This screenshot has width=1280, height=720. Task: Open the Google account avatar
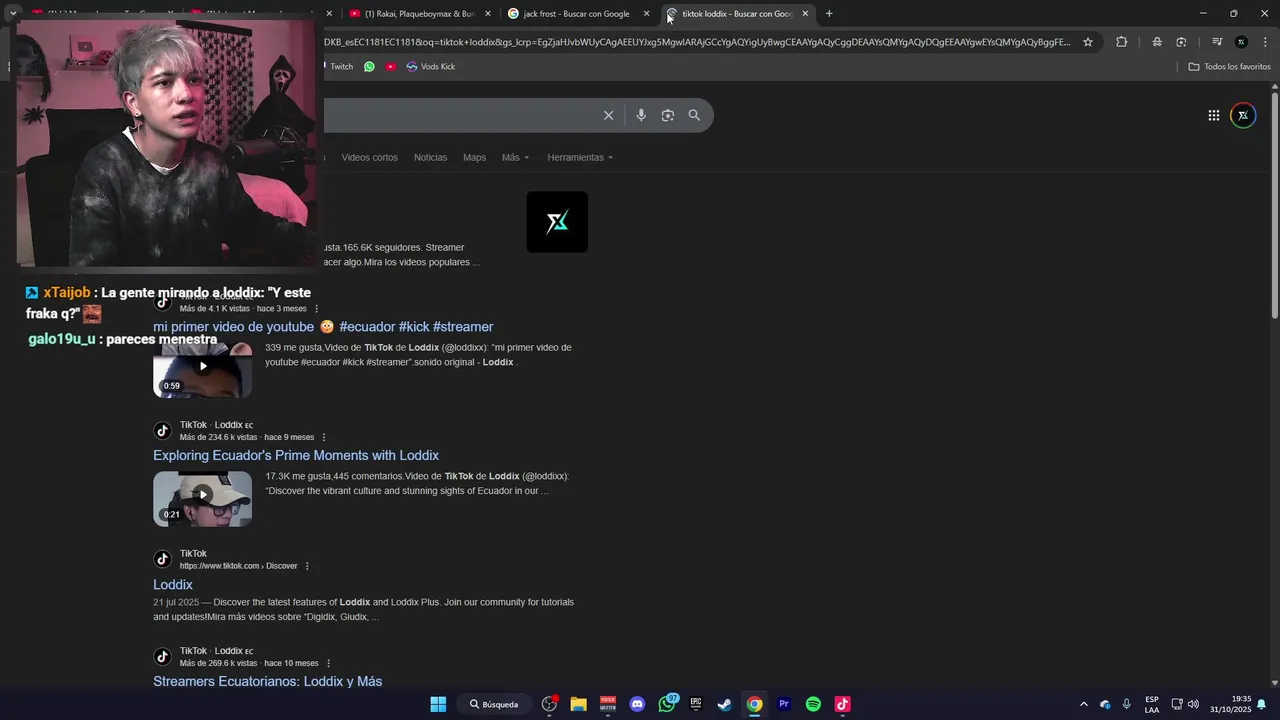click(x=1243, y=115)
